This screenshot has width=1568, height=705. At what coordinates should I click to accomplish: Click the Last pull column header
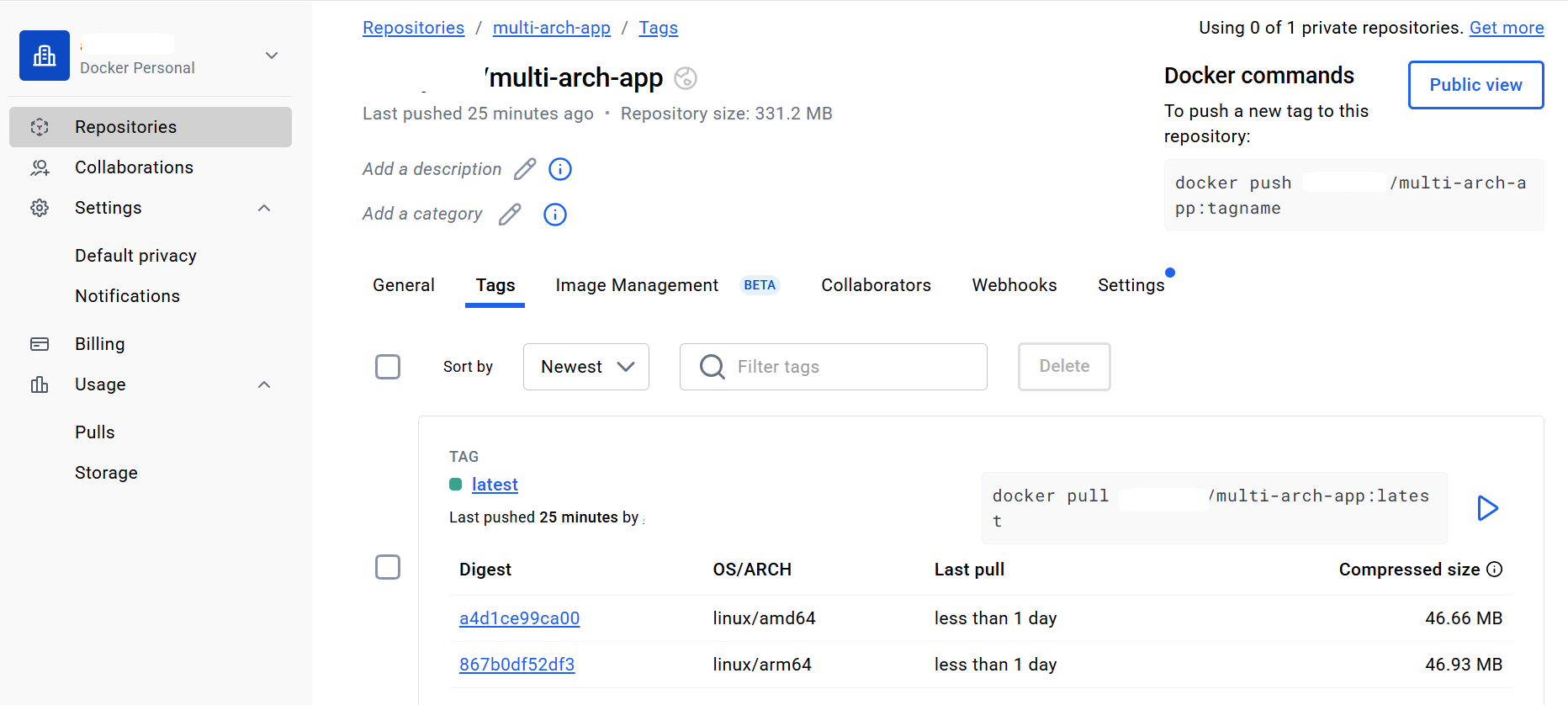969,570
